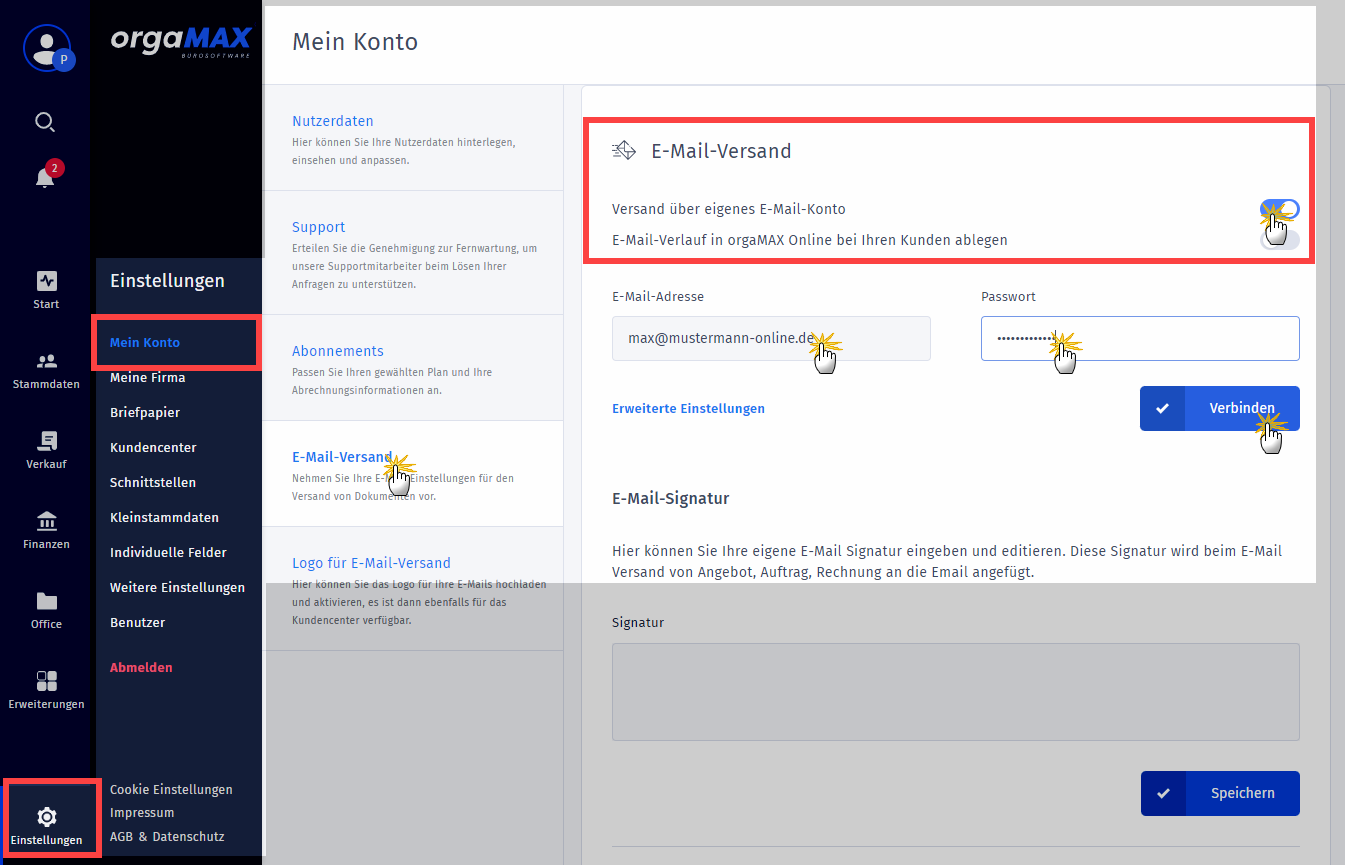Select Meine Firma menu item
The height and width of the screenshot is (865, 1345).
pyautogui.click(x=147, y=378)
